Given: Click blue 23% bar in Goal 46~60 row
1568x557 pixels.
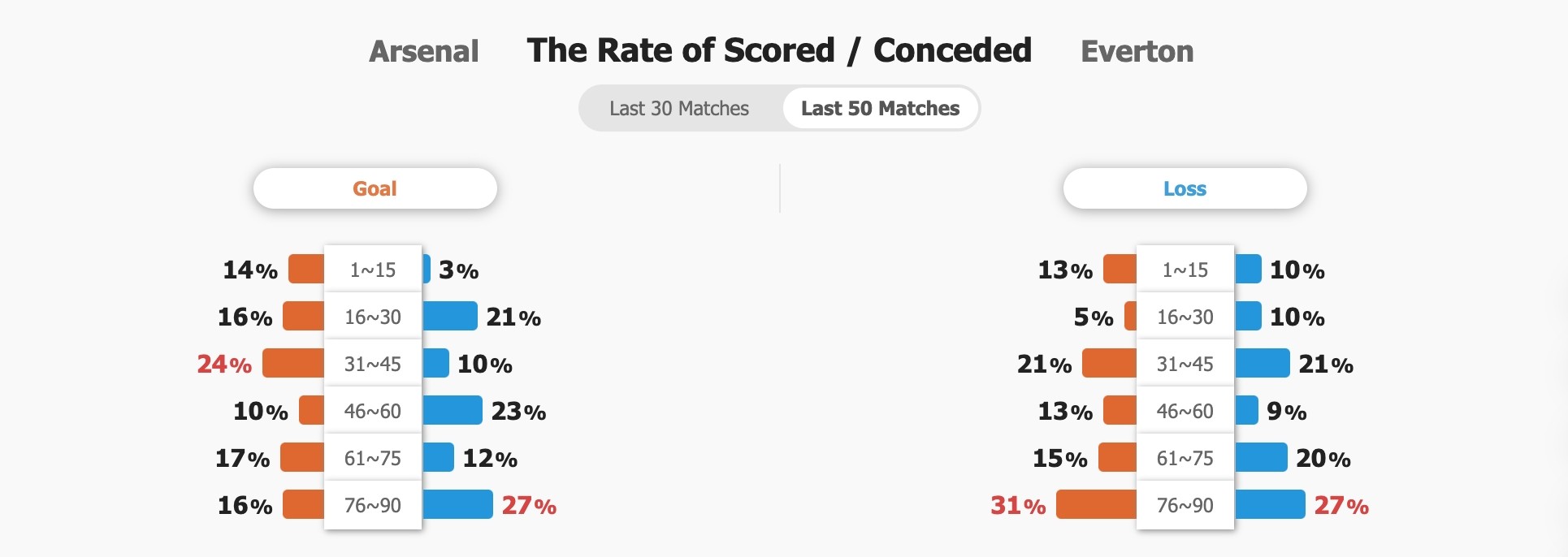Looking at the screenshot, I should pos(452,410).
